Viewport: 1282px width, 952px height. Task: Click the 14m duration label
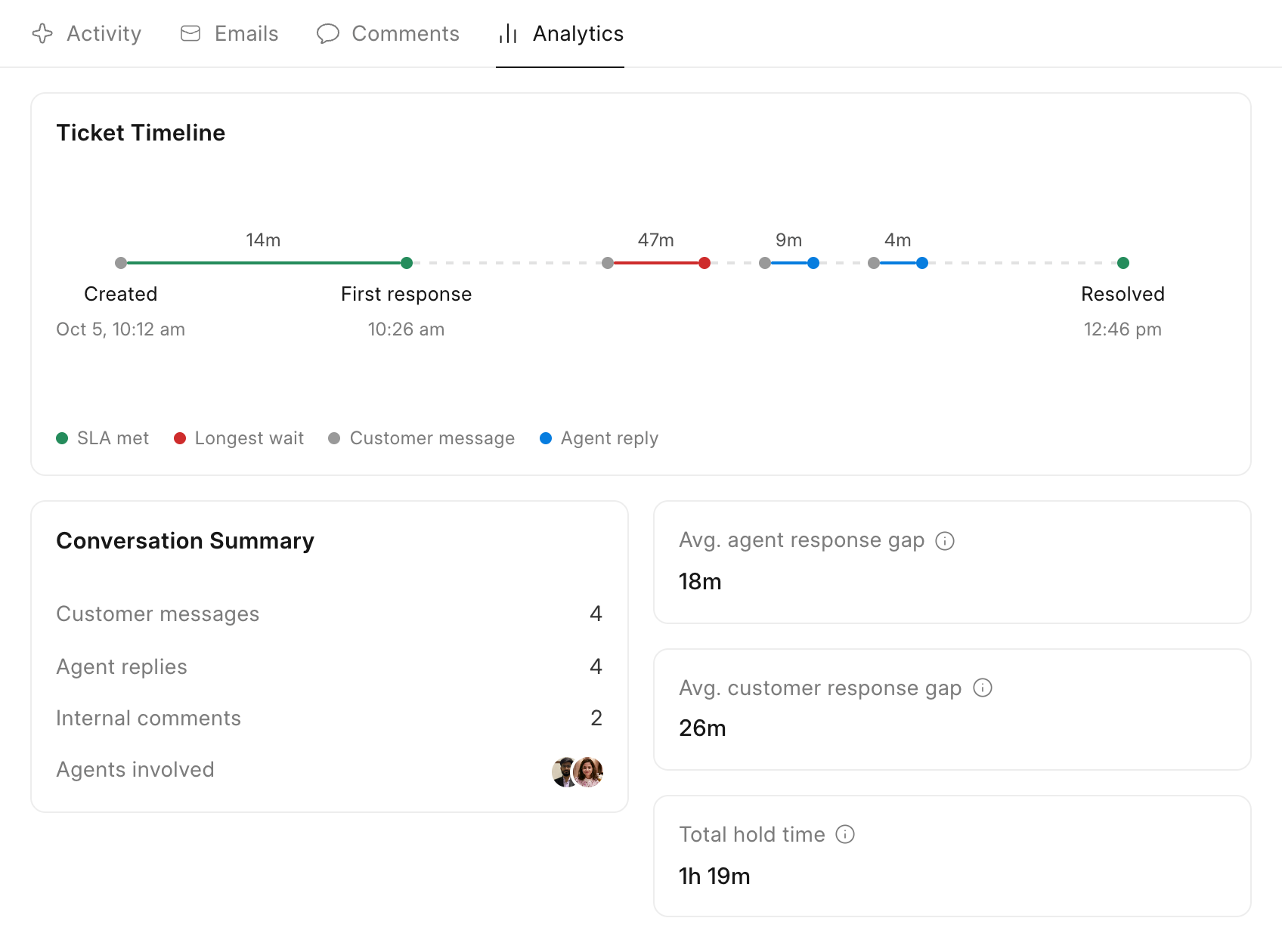pyautogui.click(x=263, y=240)
